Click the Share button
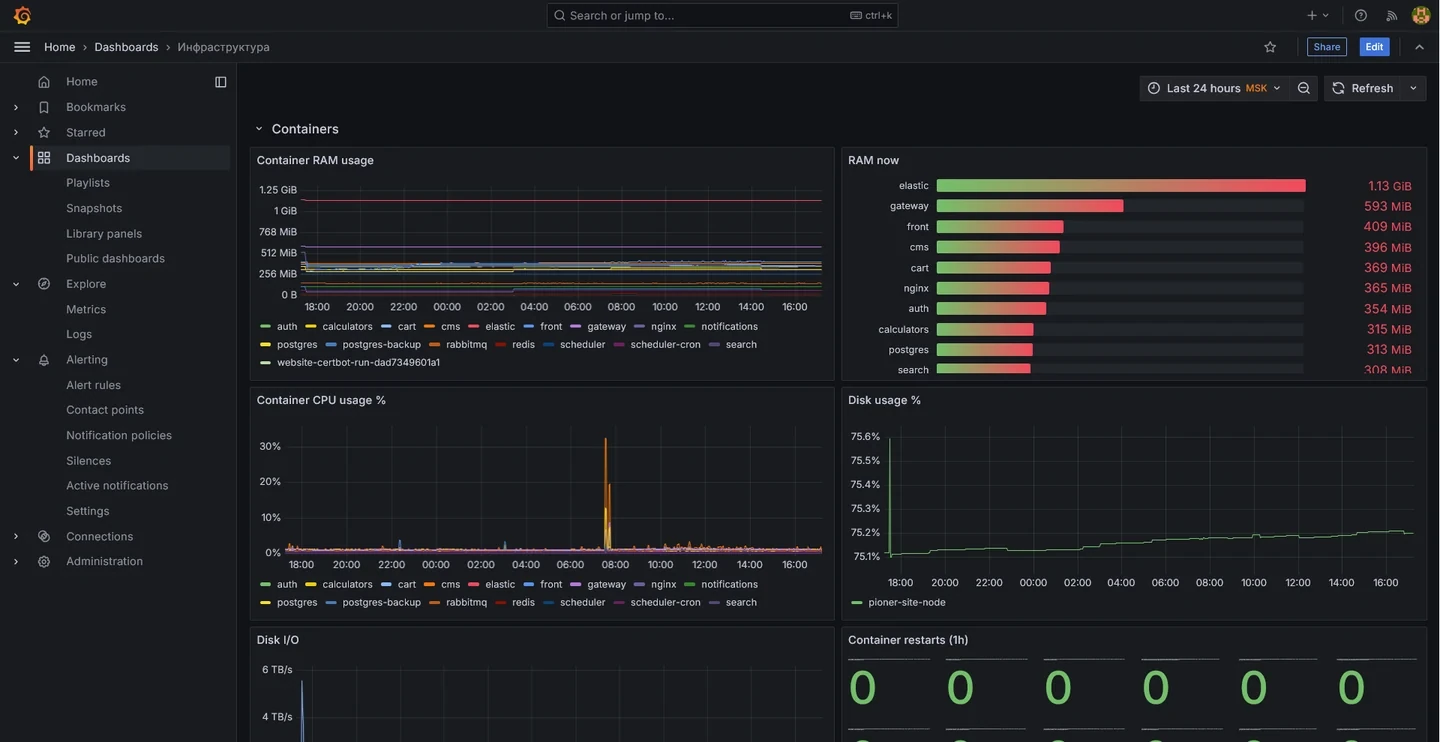1440x742 pixels. [x=1327, y=47]
